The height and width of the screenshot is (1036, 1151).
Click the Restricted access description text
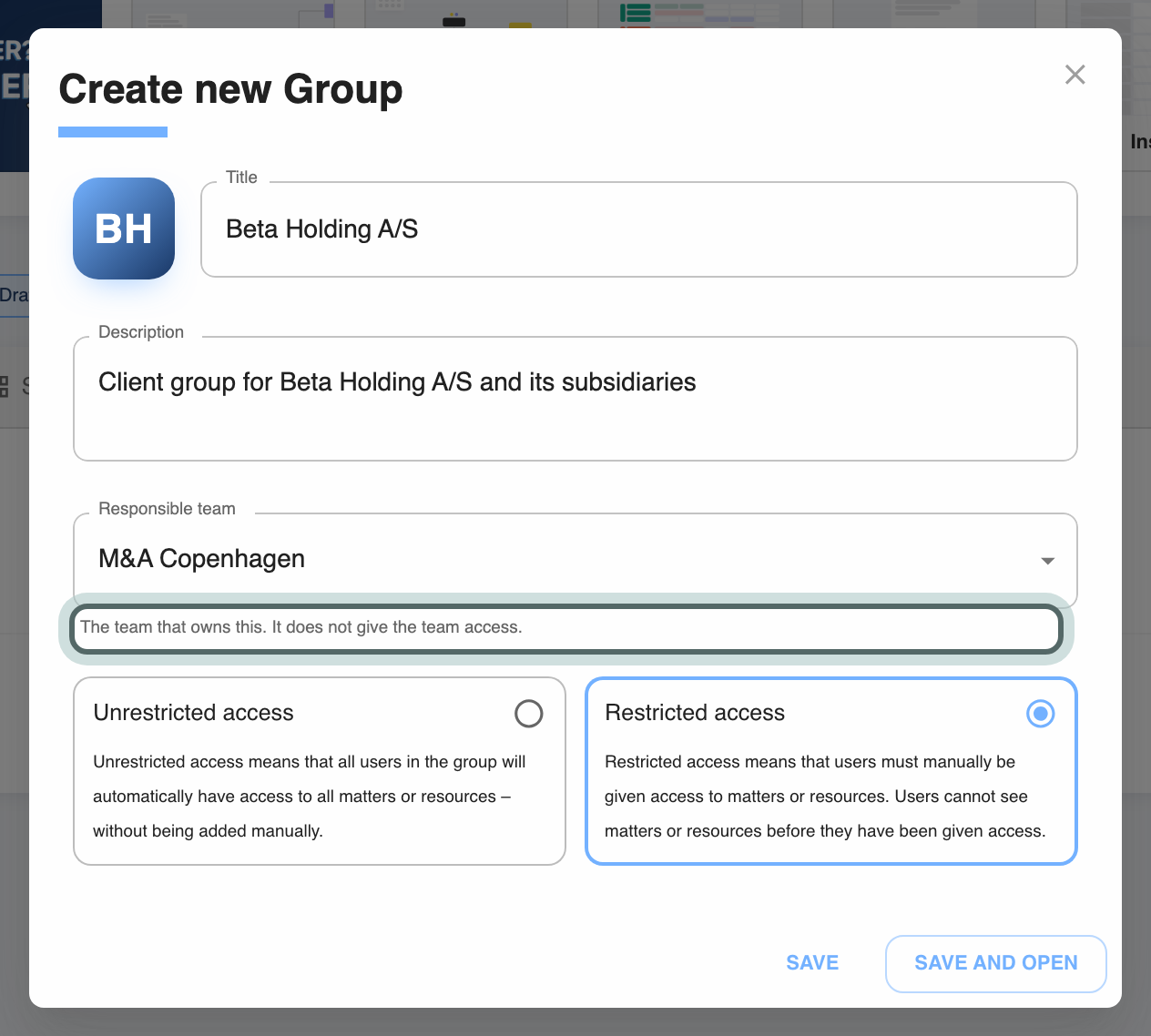(x=825, y=797)
